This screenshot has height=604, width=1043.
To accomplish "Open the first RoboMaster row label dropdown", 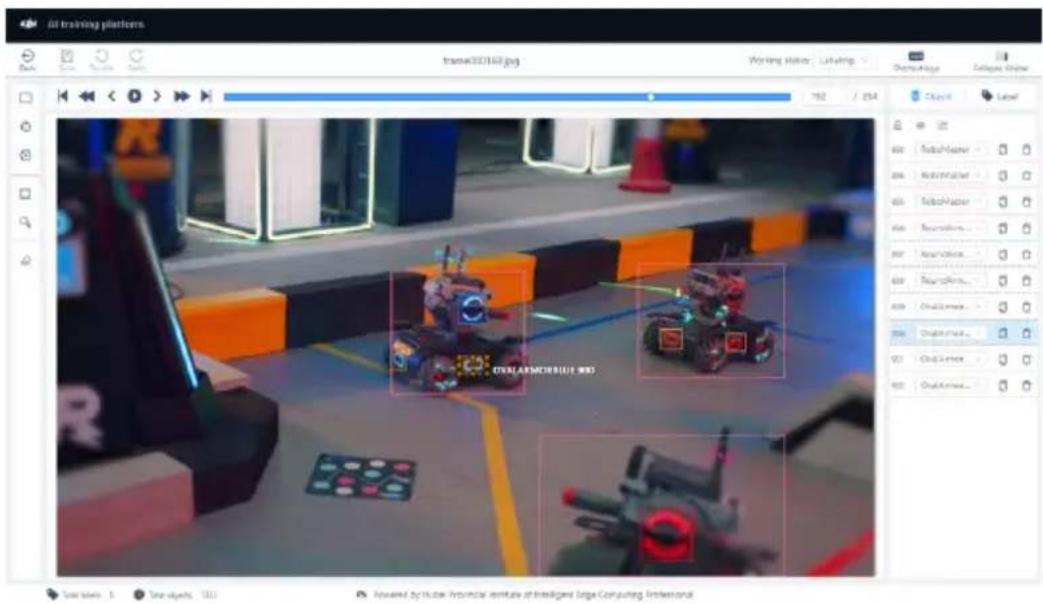I will point(950,150).
